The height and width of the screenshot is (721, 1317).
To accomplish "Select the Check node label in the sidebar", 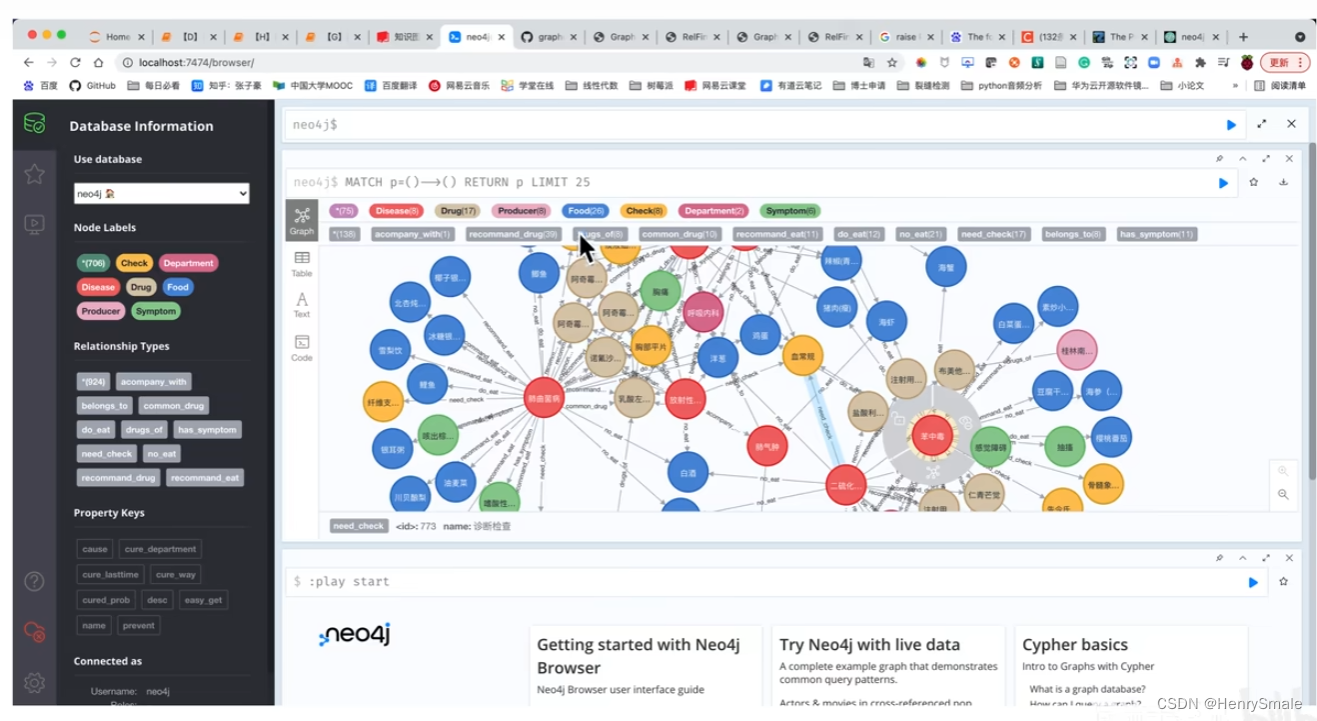I will pos(134,263).
